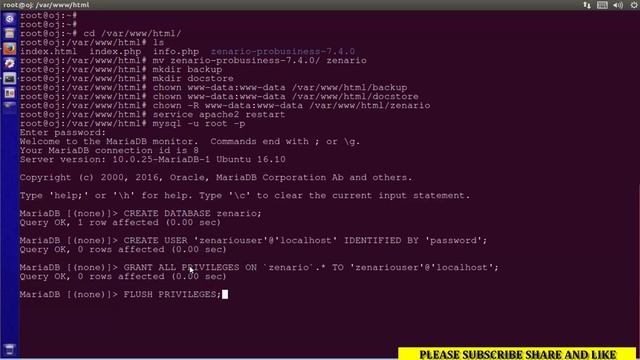Click the 'FLUSH PRIVILEGES;' statement
This screenshot has height=360, width=640.
172,294
